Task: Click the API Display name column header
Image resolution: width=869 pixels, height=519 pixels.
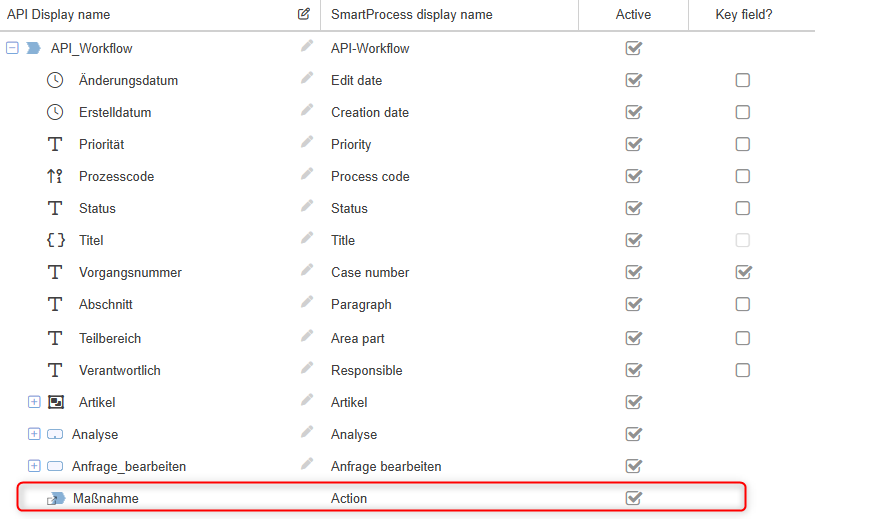Action: (x=59, y=15)
